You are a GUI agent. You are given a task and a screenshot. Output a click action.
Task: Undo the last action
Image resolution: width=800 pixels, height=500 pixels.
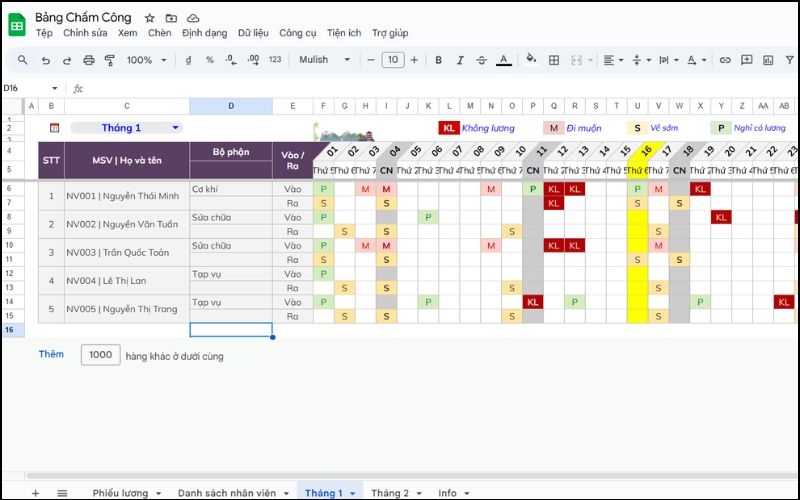46,60
